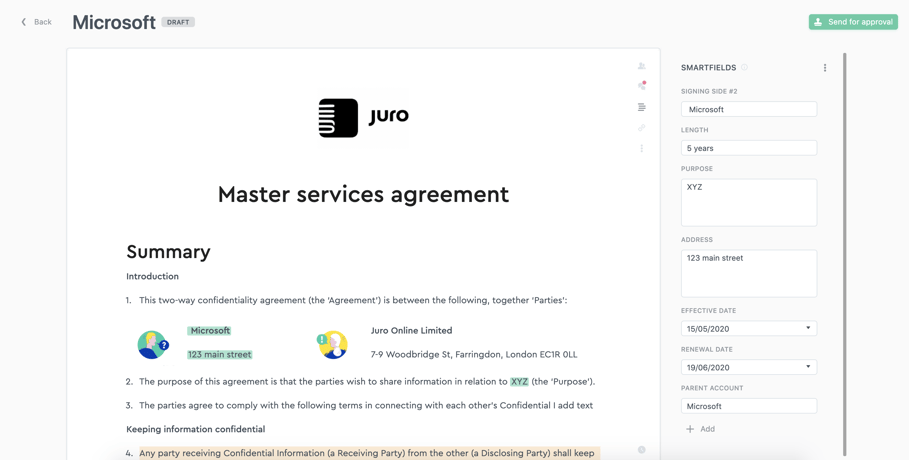Click the Smartfields panel scrollbar

(x=845, y=254)
